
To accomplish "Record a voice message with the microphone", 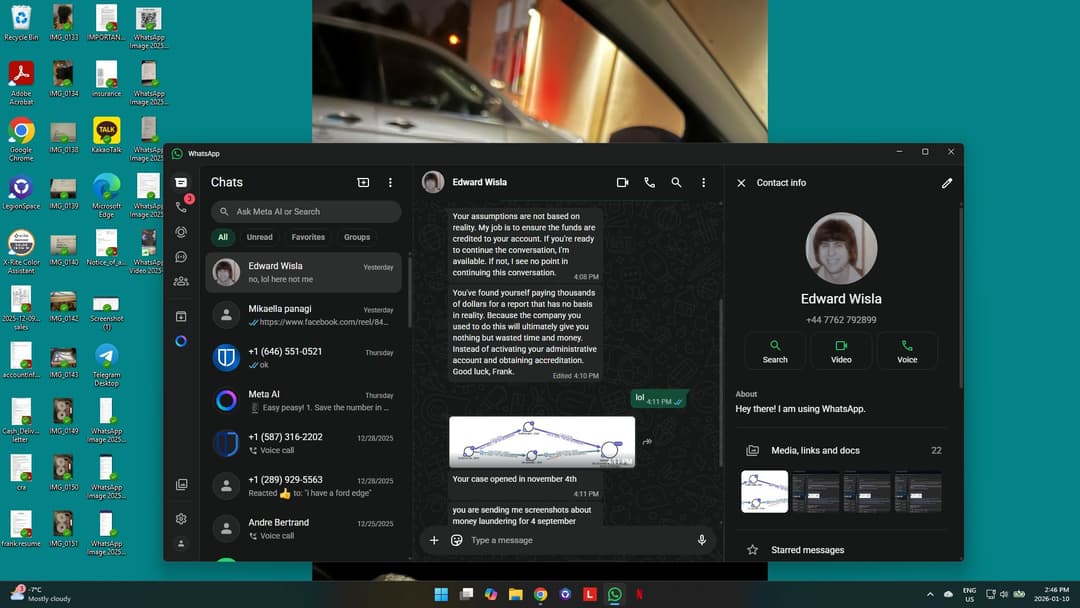I will tap(702, 541).
